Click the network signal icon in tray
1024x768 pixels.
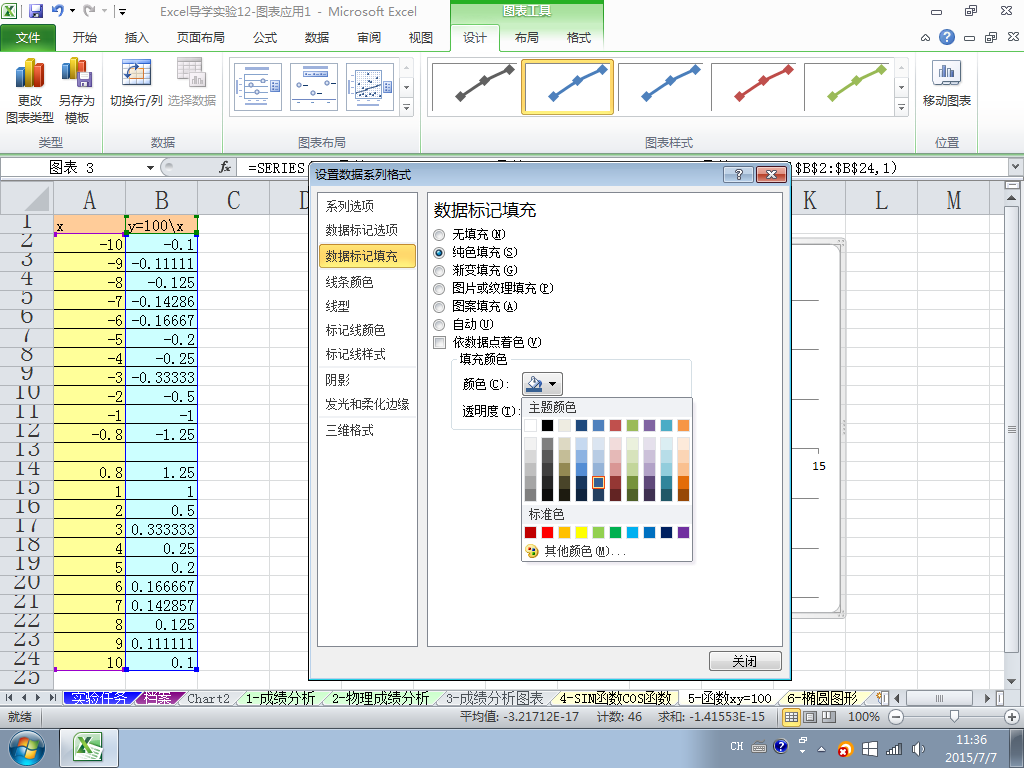click(893, 748)
